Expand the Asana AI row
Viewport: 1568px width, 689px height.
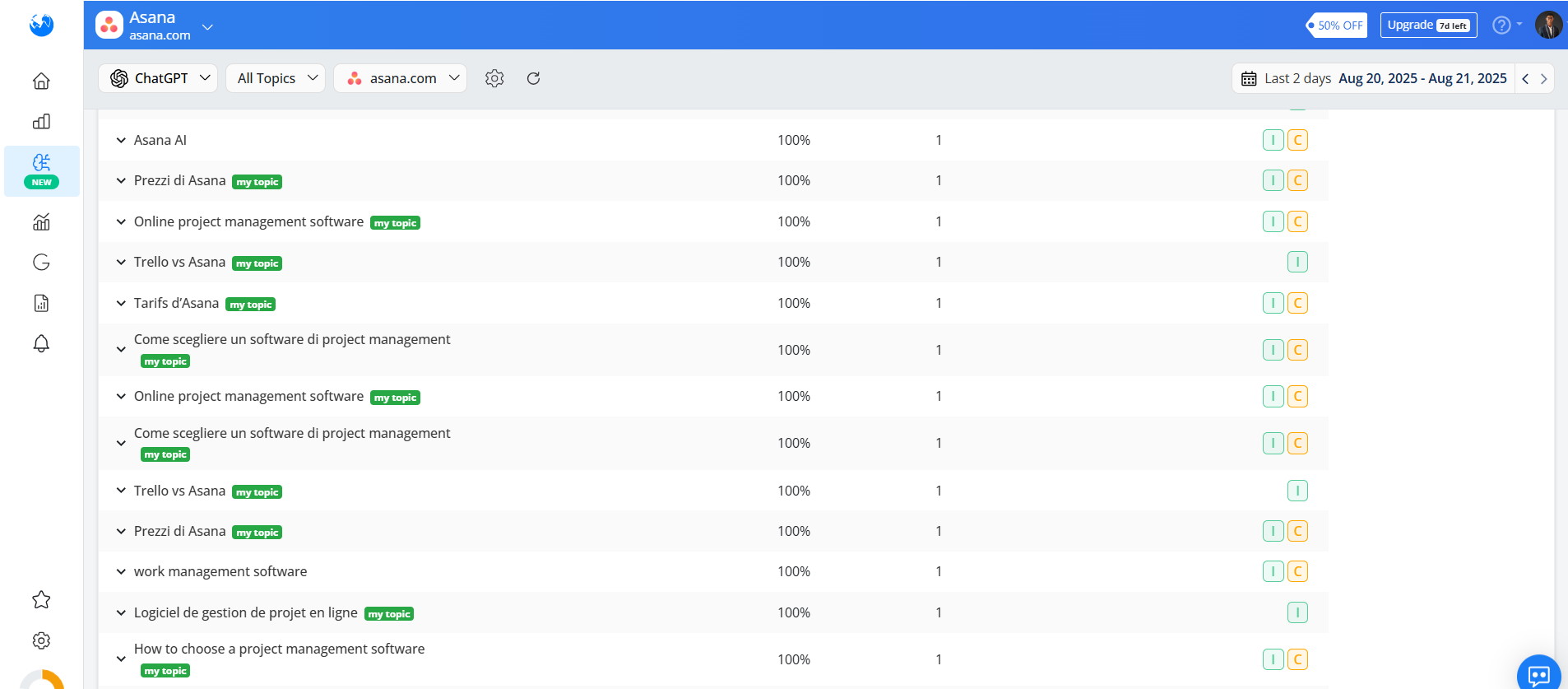pos(121,141)
